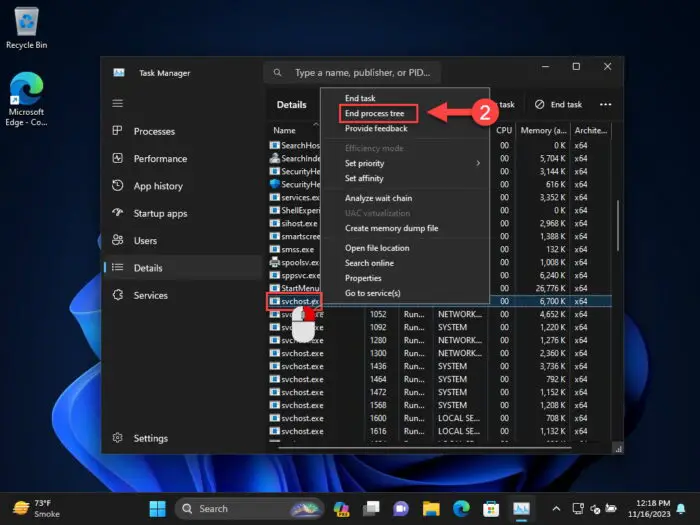Select the Details page in sidebar
This screenshot has height=525, width=700.
tap(183, 267)
